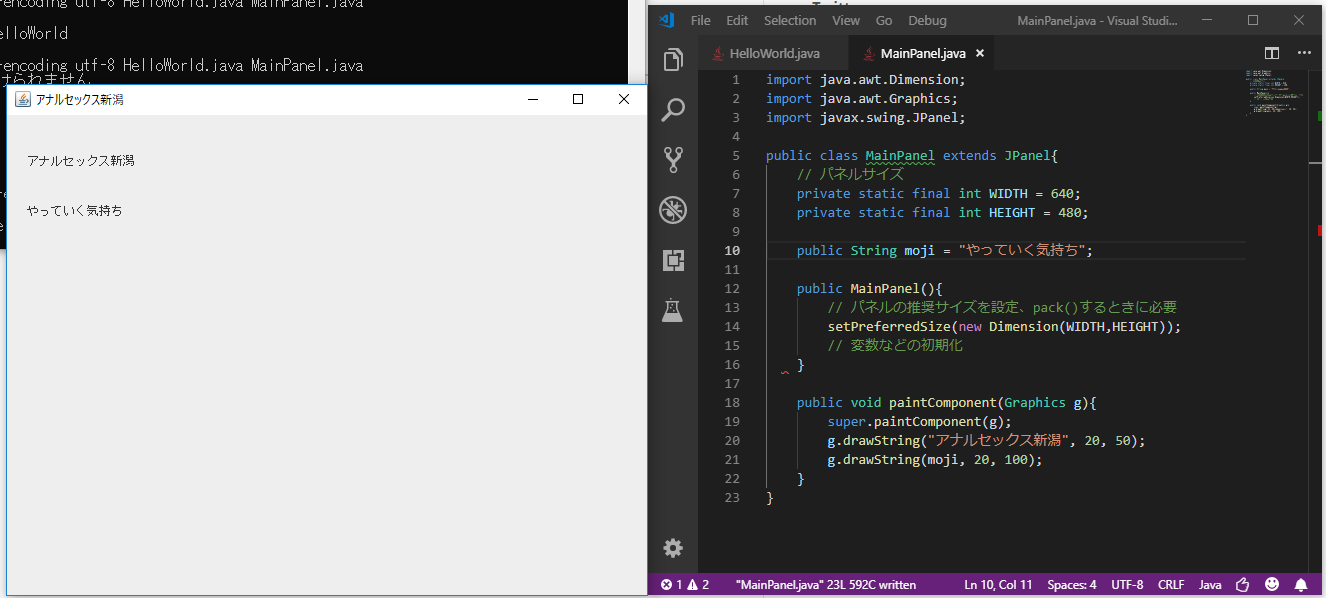
Task: Open the Source Control view
Action: click(673, 159)
